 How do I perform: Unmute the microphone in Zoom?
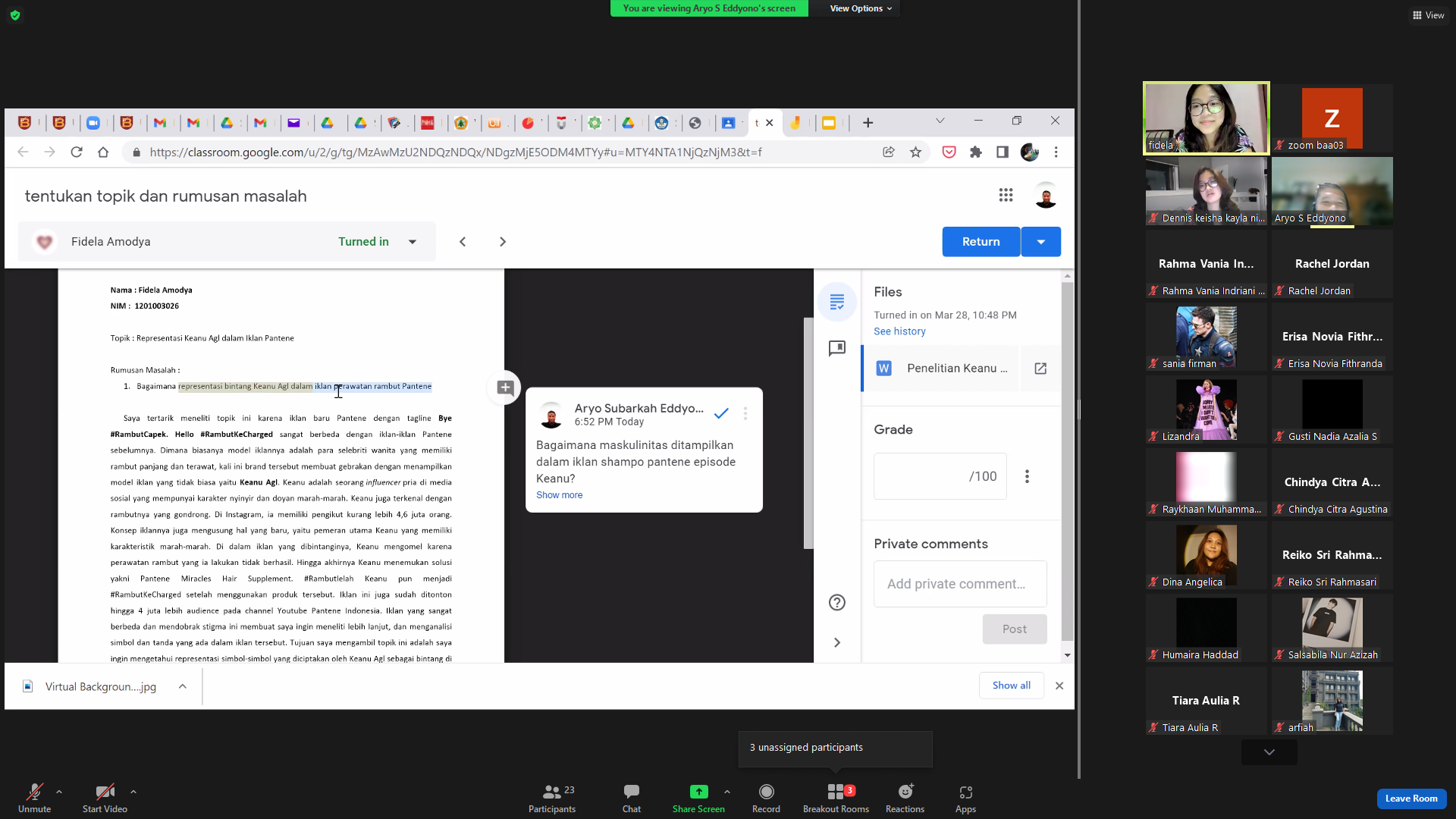(35, 799)
